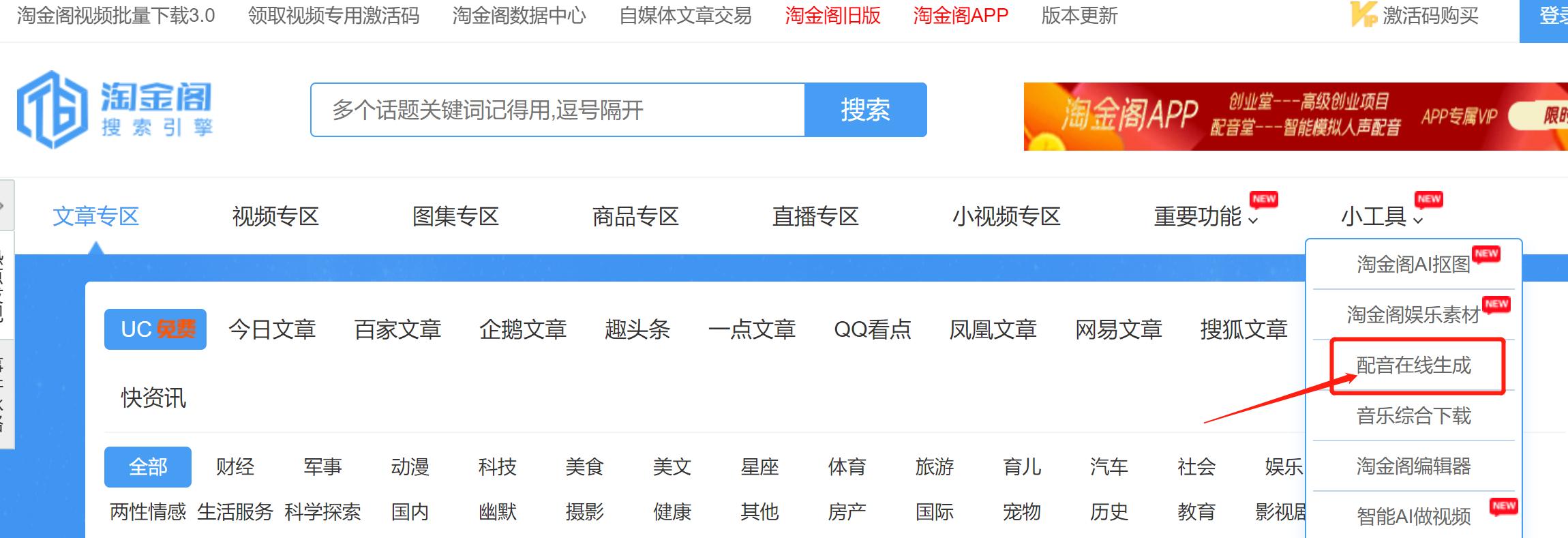Switch source to 百家文章
This screenshot has width=1568, height=538.
[x=398, y=329]
